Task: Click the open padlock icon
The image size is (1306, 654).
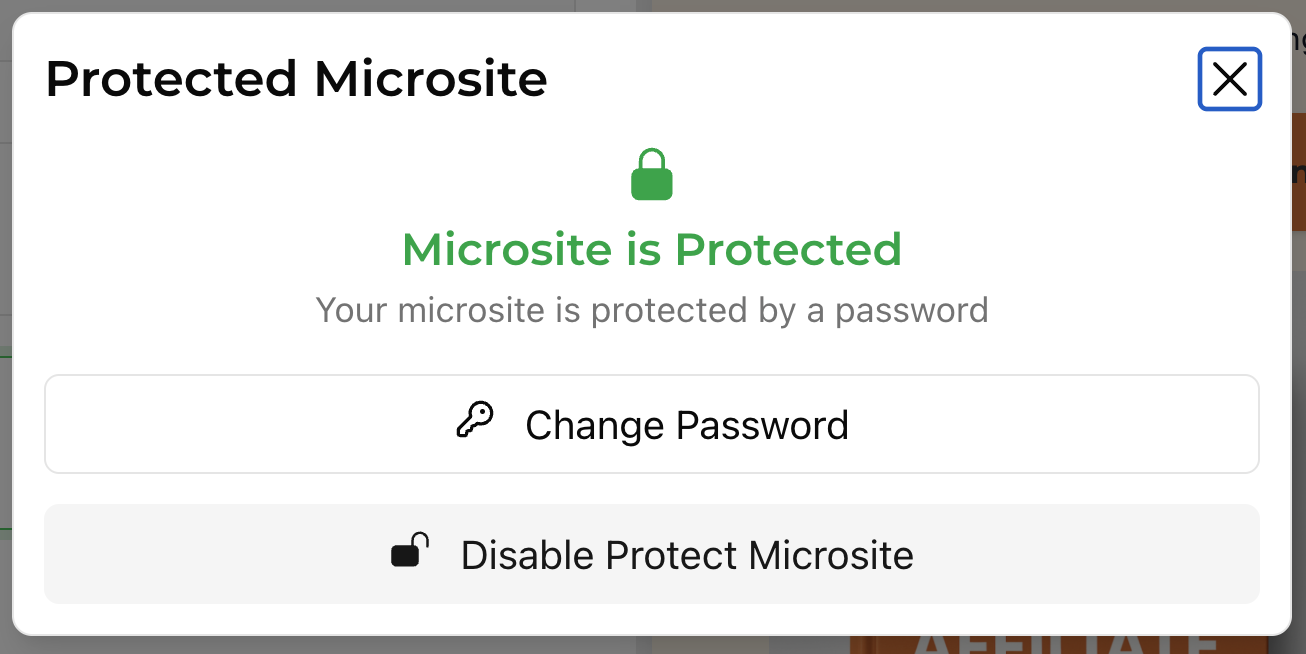Action: [x=410, y=551]
